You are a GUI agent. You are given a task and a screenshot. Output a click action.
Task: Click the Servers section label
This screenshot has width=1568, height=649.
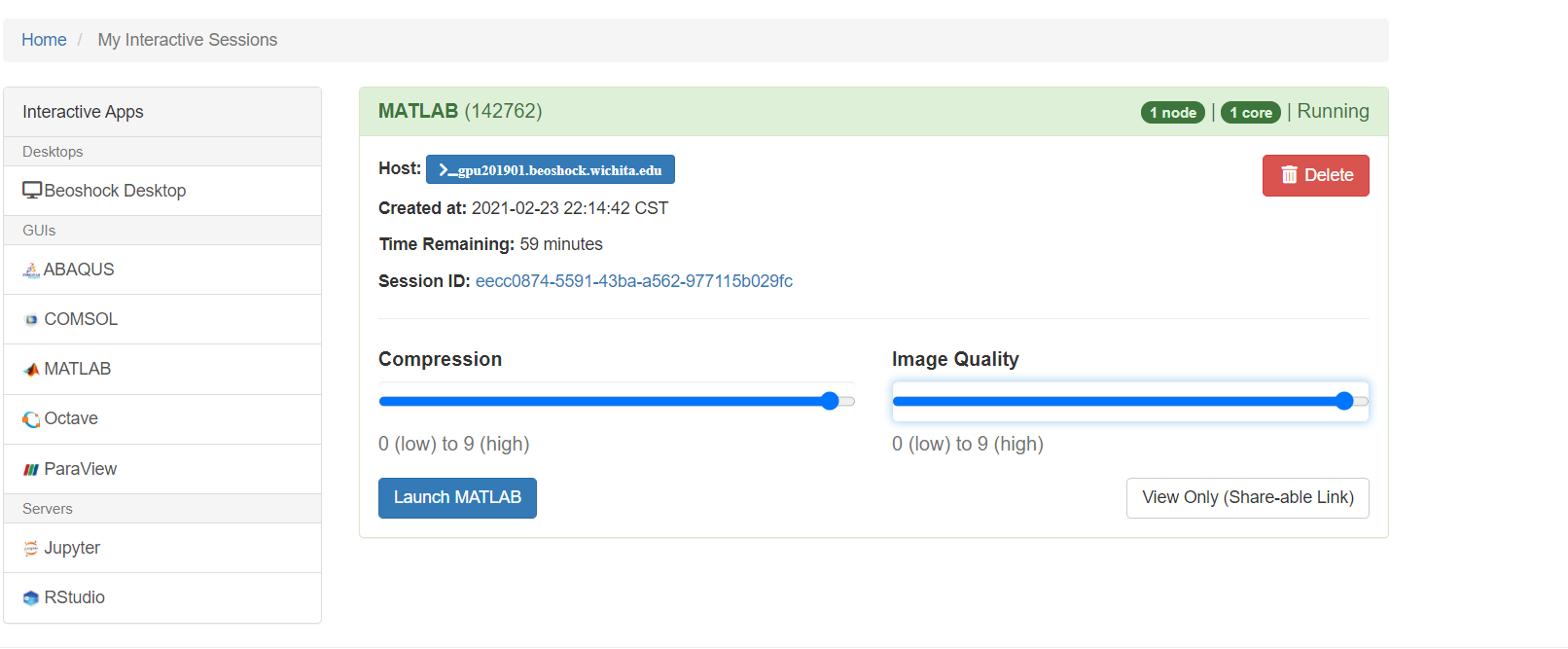(48, 509)
